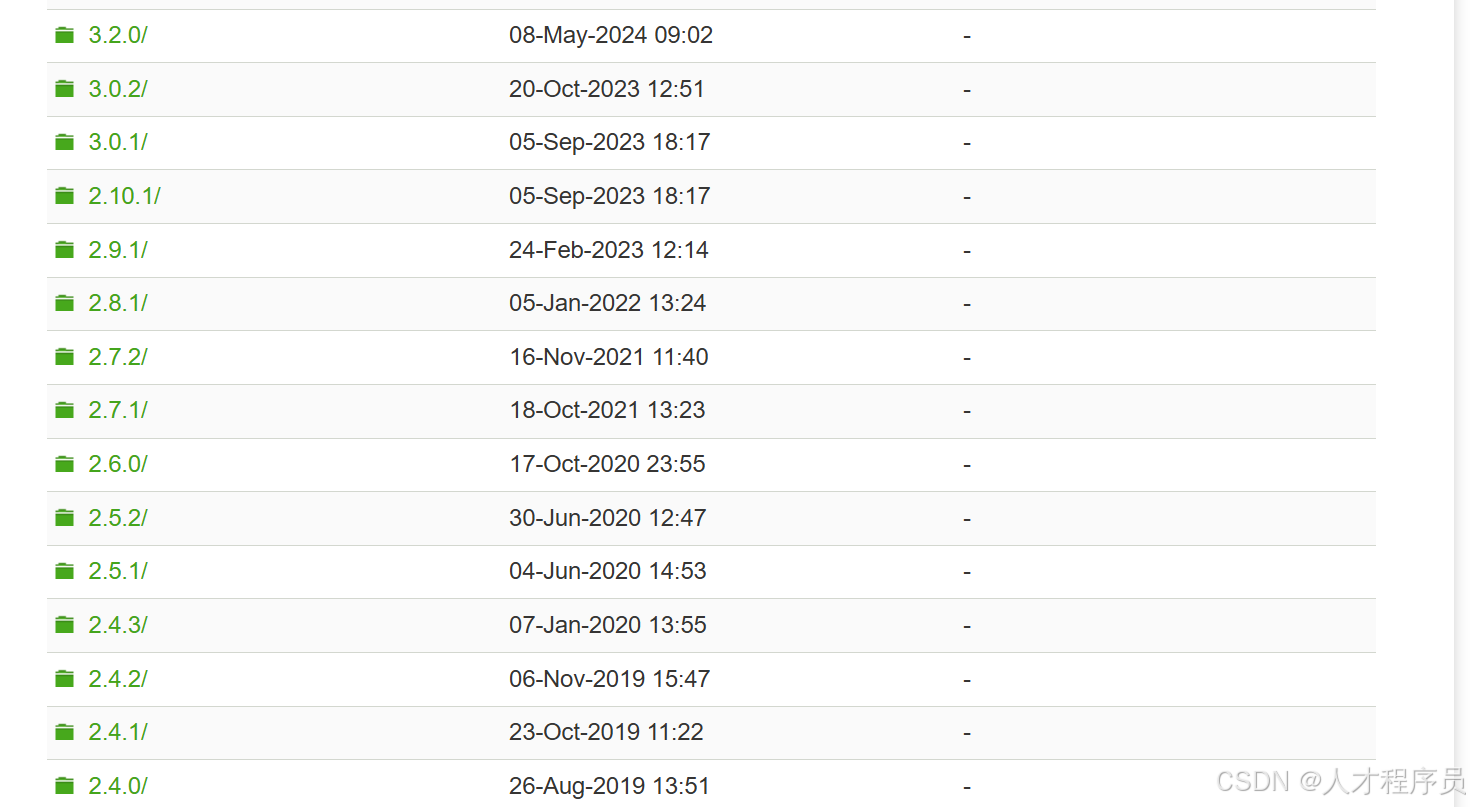Image resolution: width=1470 pixels, height=807 pixels.
Task: Click the folder icon next to 2.5.1/
Action: point(65,571)
